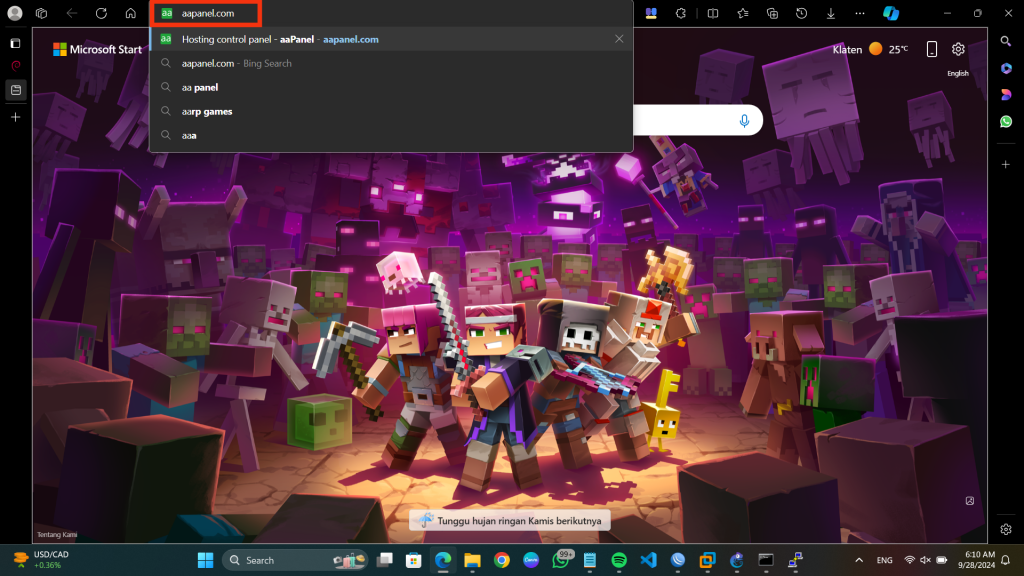This screenshot has width=1024, height=576.
Task: Open the Collections panel
Action: (x=772, y=13)
